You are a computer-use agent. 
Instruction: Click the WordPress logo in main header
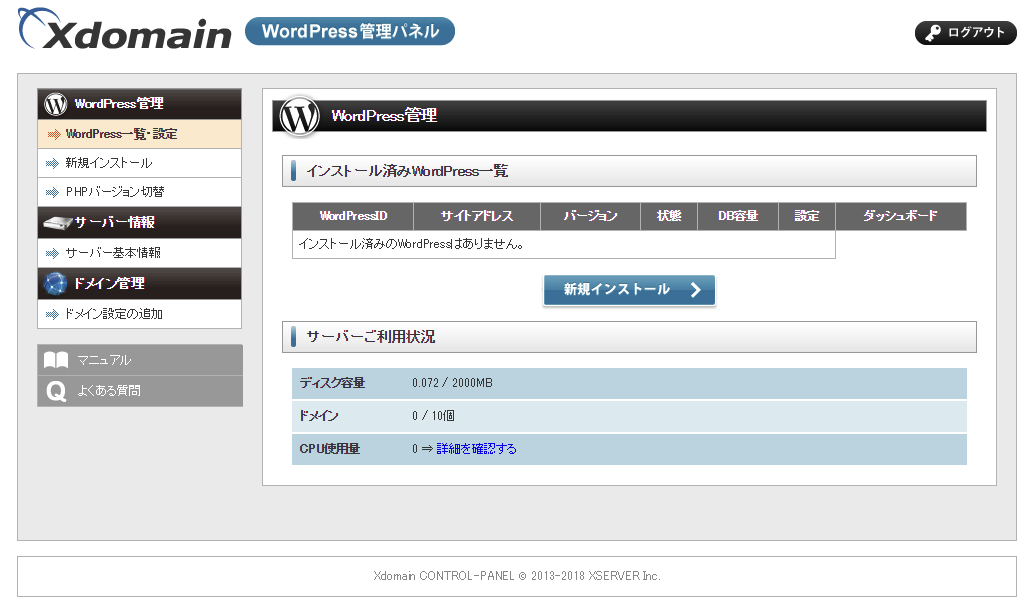coord(299,116)
